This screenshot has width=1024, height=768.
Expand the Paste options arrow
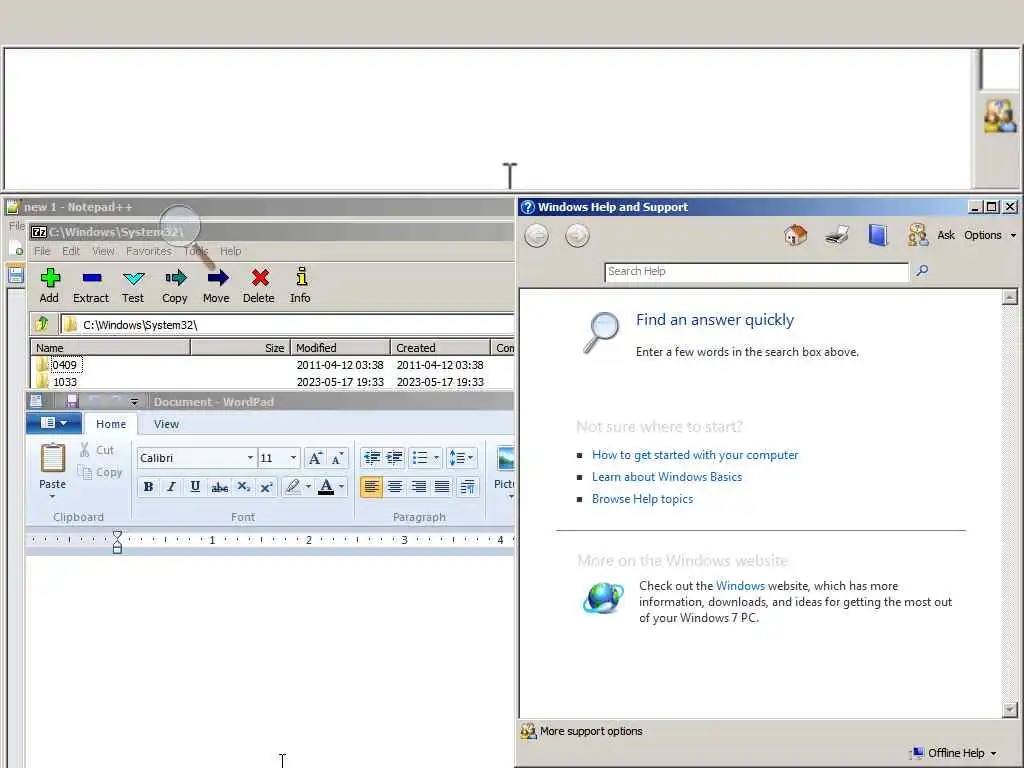pyautogui.click(x=52, y=496)
